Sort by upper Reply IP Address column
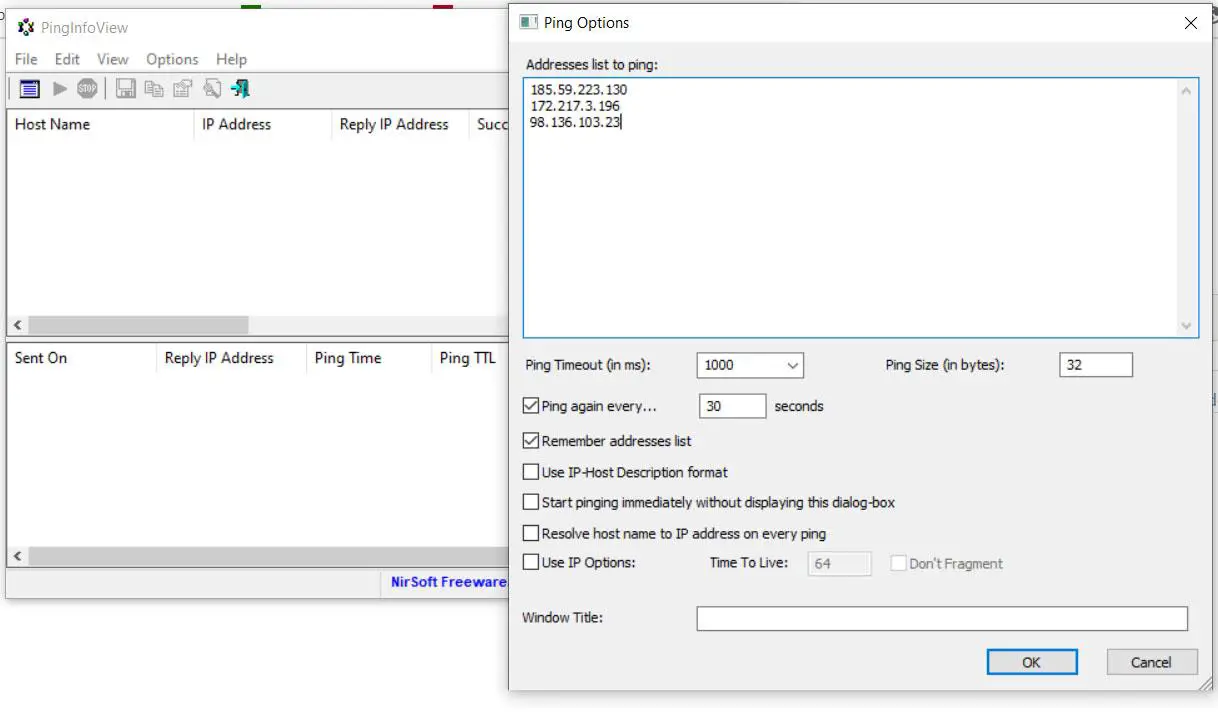The height and width of the screenshot is (714, 1218). (x=400, y=124)
